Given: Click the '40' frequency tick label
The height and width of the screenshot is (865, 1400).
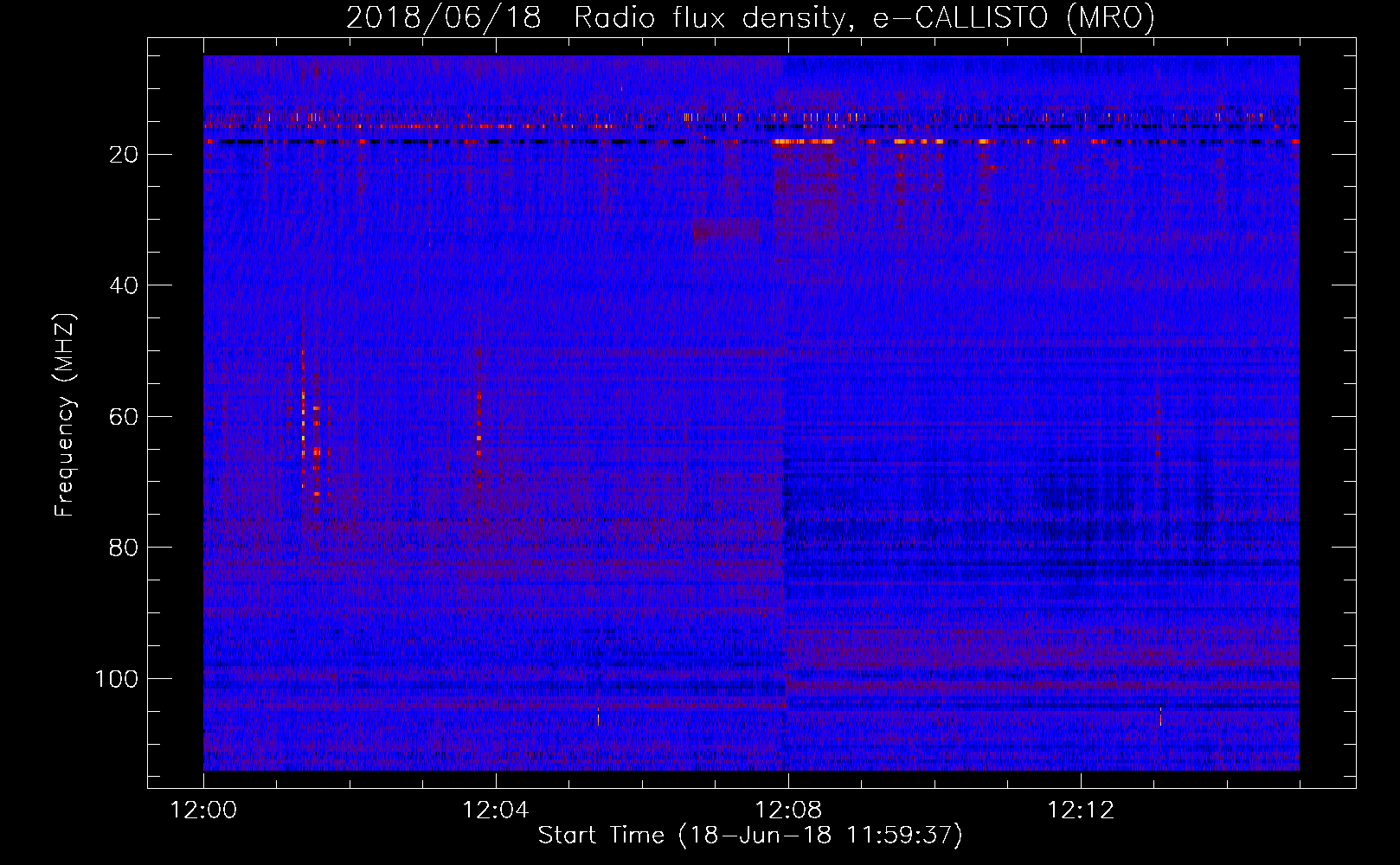Looking at the screenshot, I should click(x=125, y=285).
